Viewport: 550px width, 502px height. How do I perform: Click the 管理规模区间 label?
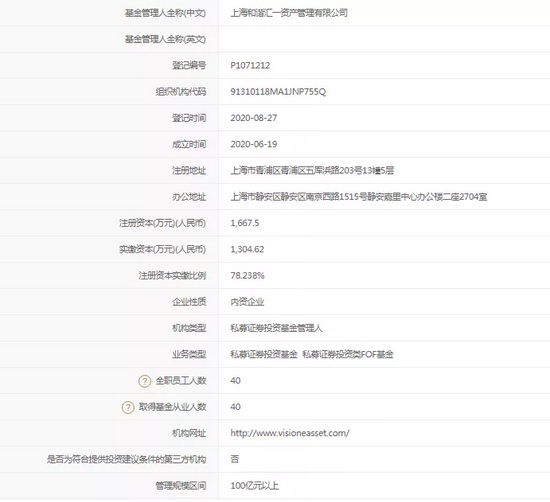tap(181, 486)
